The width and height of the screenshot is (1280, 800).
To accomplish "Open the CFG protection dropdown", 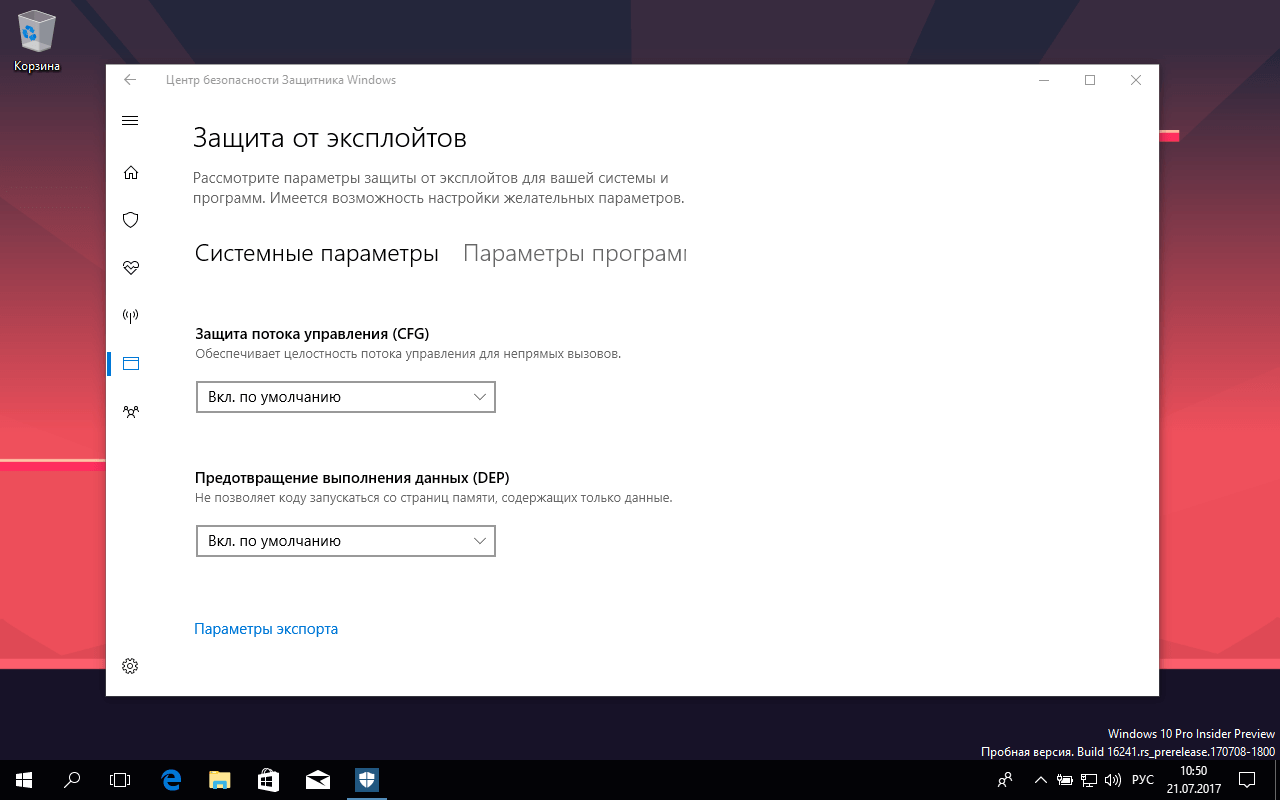I will [x=345, y=397].
